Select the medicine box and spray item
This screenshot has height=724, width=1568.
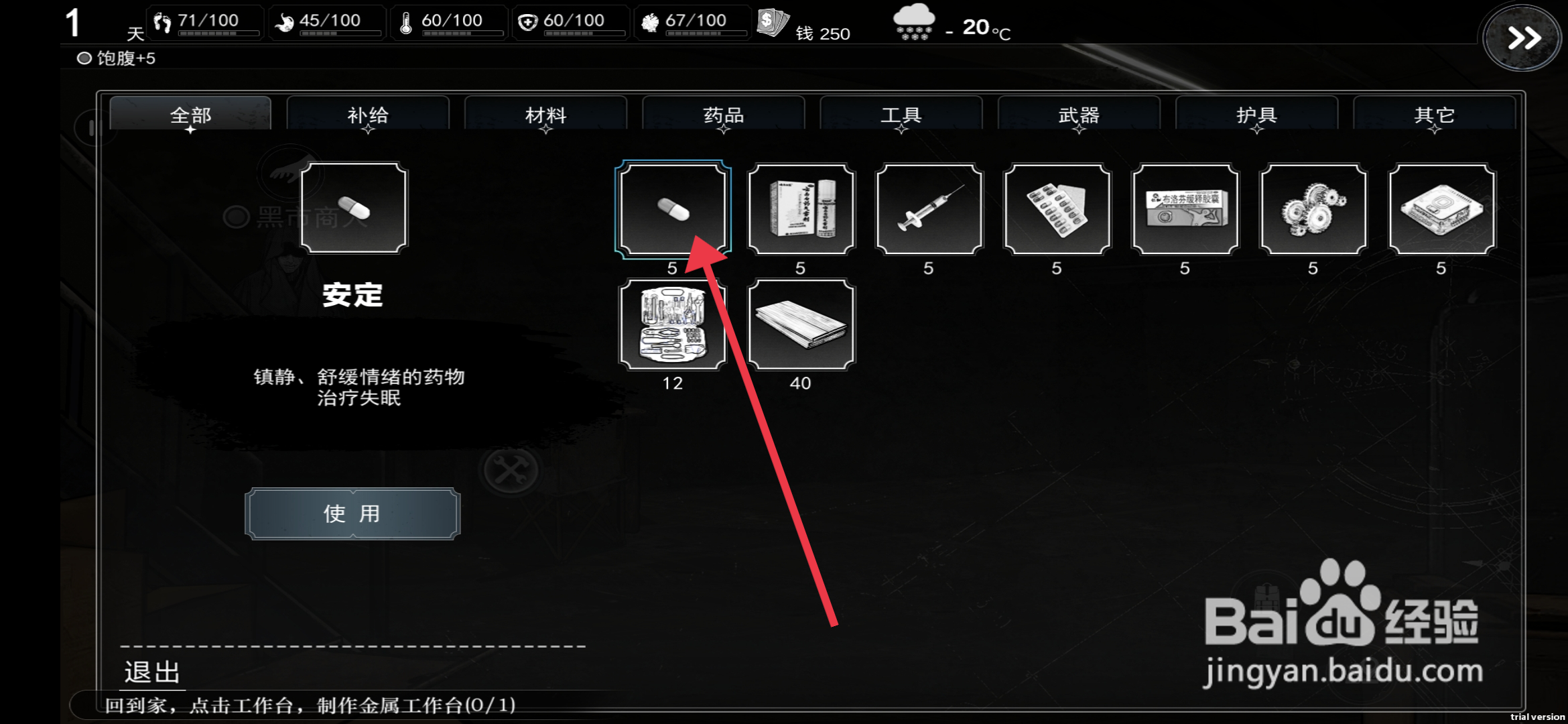tap(801, 209)
